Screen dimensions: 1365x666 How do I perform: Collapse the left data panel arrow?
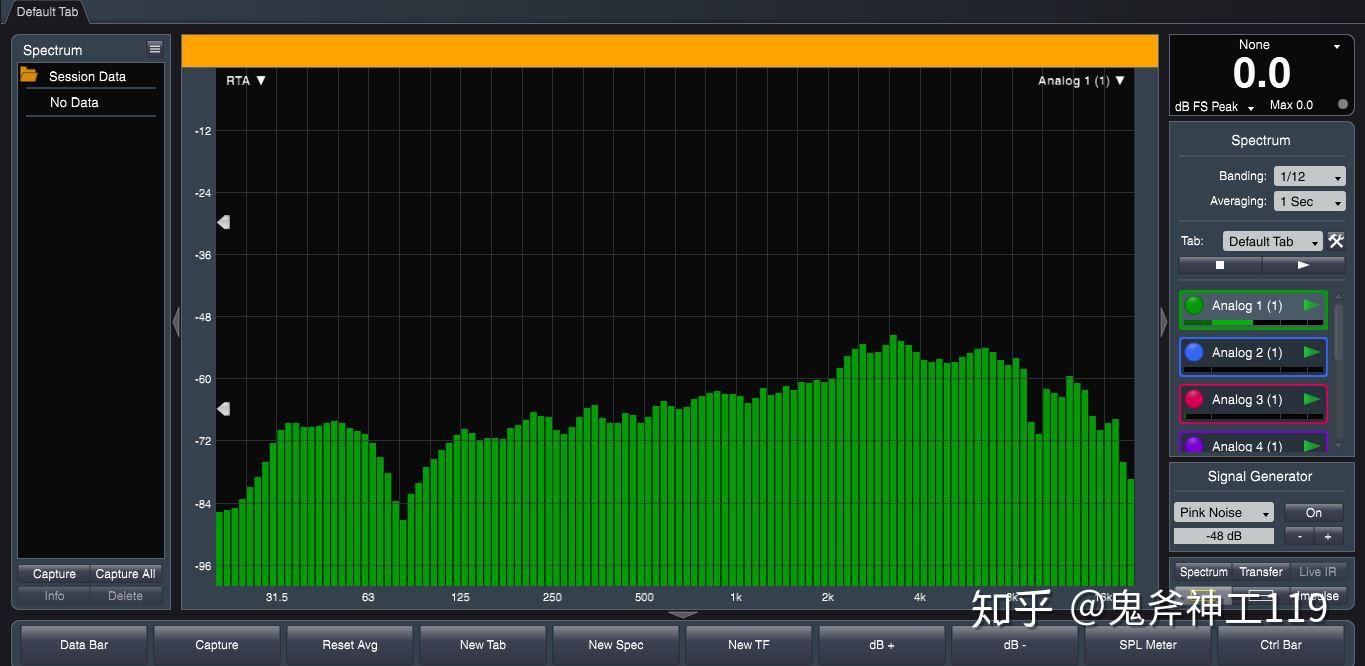coord(176,322)
